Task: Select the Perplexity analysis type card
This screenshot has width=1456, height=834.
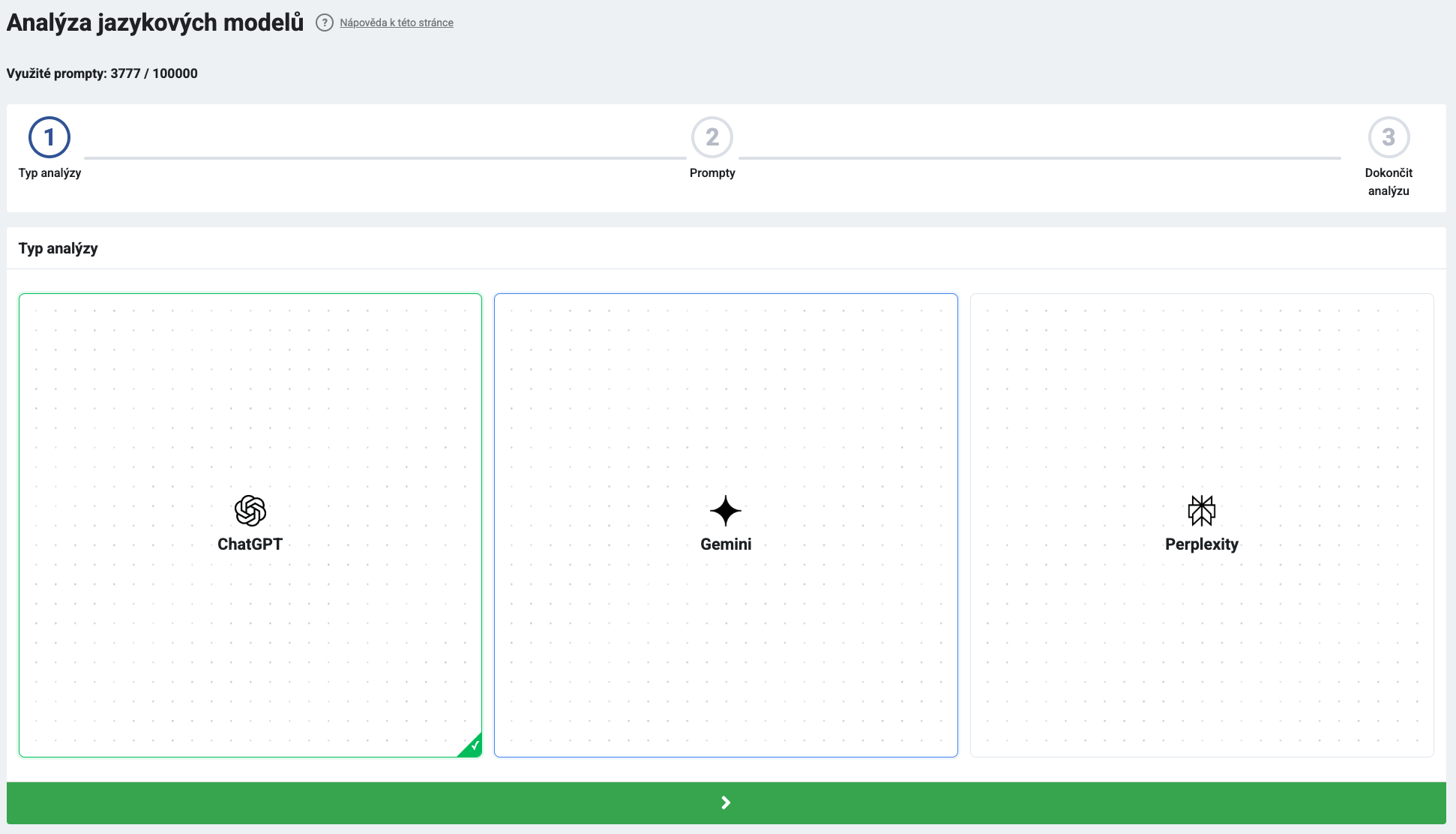Action: [1202, 525]
